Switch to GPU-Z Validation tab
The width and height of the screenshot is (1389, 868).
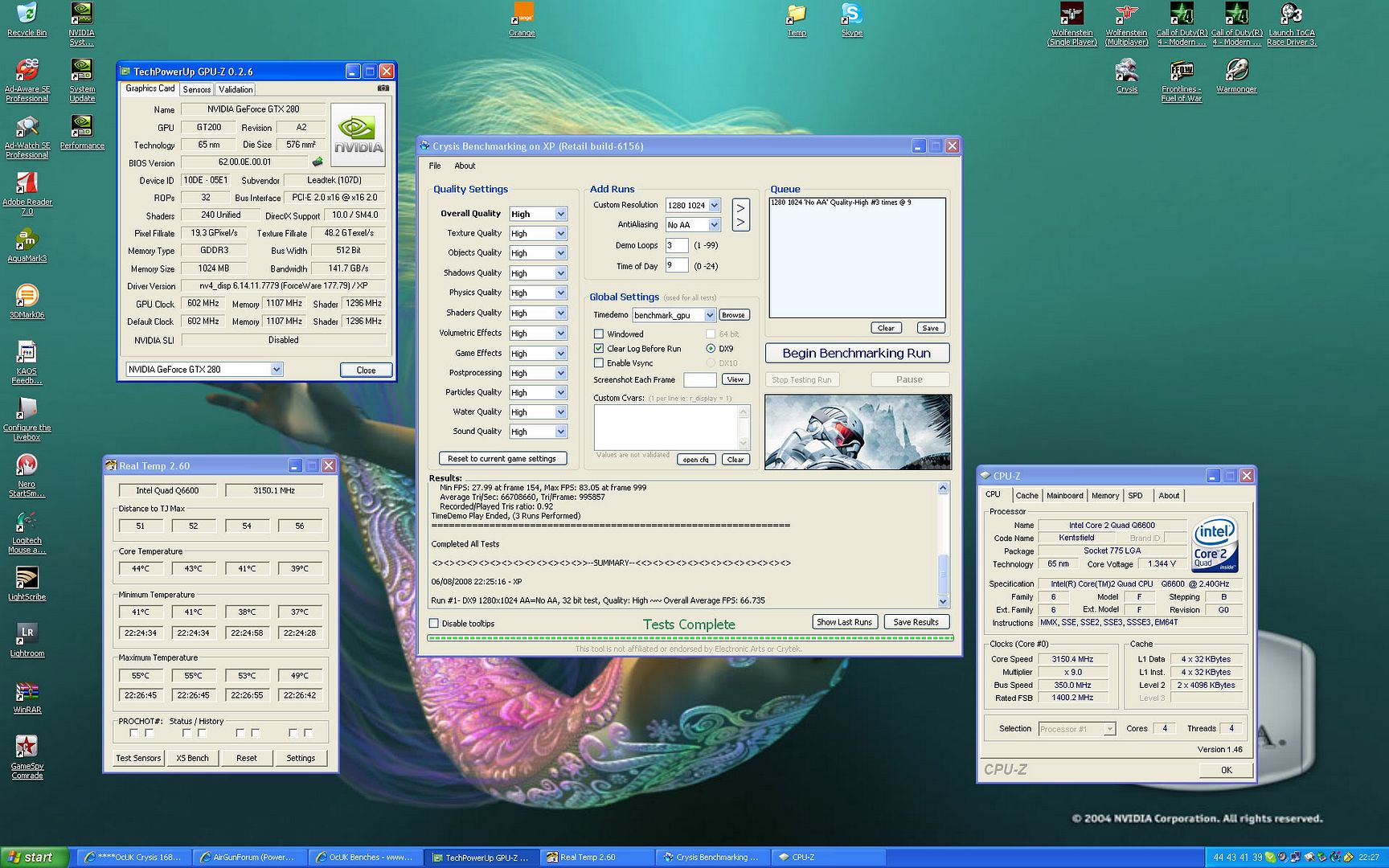236,89
